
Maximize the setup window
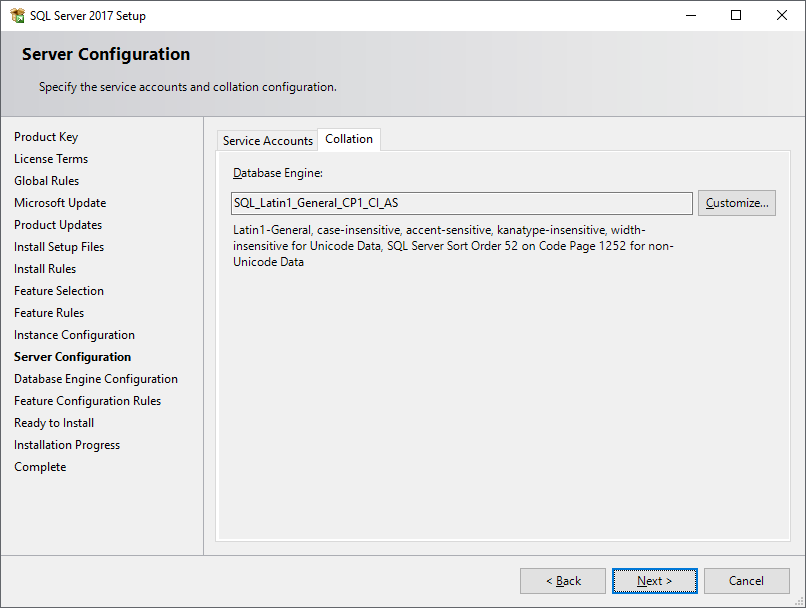[736, 15]
